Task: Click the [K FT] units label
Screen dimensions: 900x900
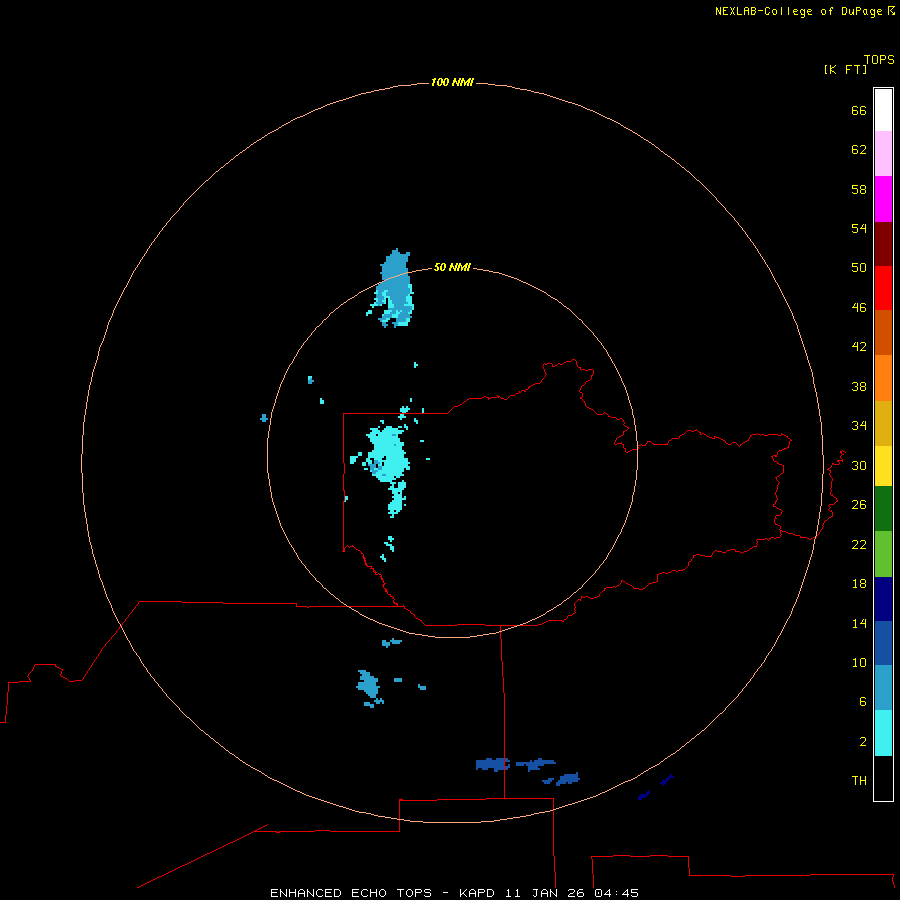Action: (845, 69)
